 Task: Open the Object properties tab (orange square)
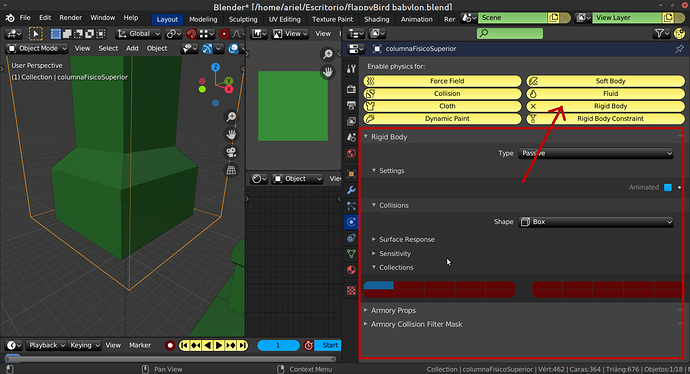pyautogui.click(x=351, y=174)
